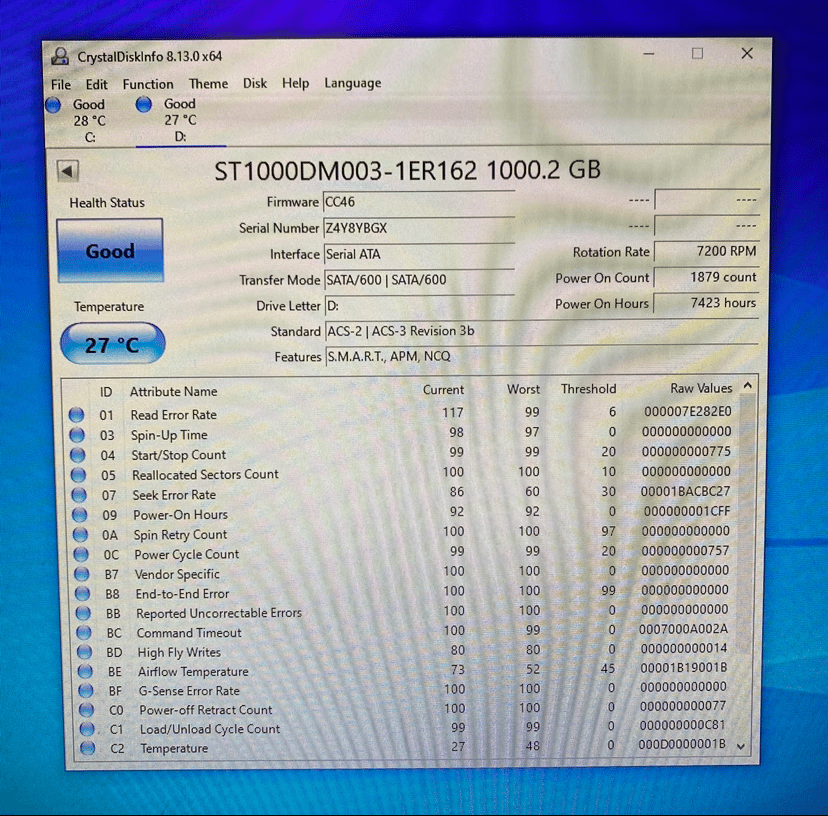Screen dimensions: 828x816
Task: Select the 'Command Timeout' attribute name
Action: pos(189,633)
